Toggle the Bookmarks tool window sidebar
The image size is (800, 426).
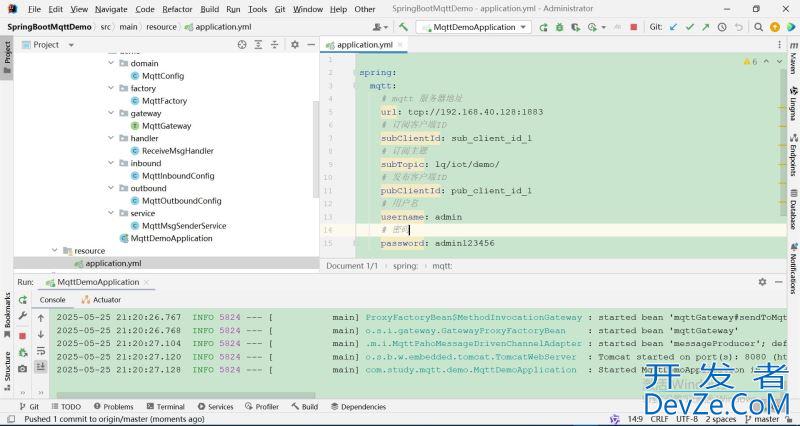coord(7,312)
